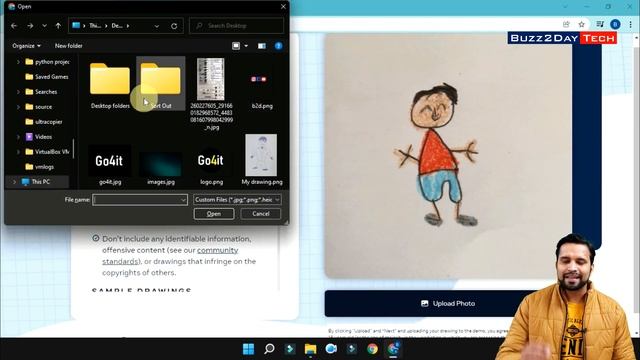Open the camera app taskbar icon
640x360 pixels.
pos(331,349)
